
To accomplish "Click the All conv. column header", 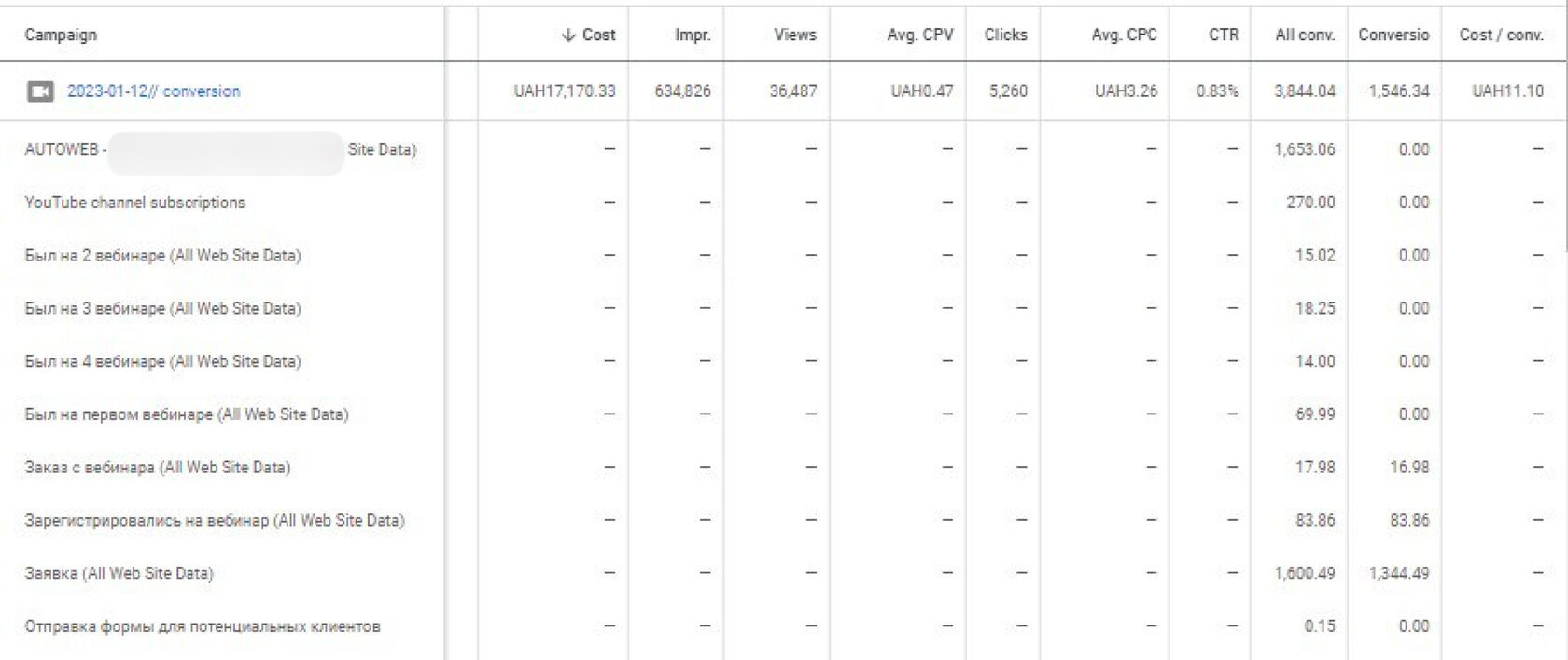I will click(x=1305, y=35).
